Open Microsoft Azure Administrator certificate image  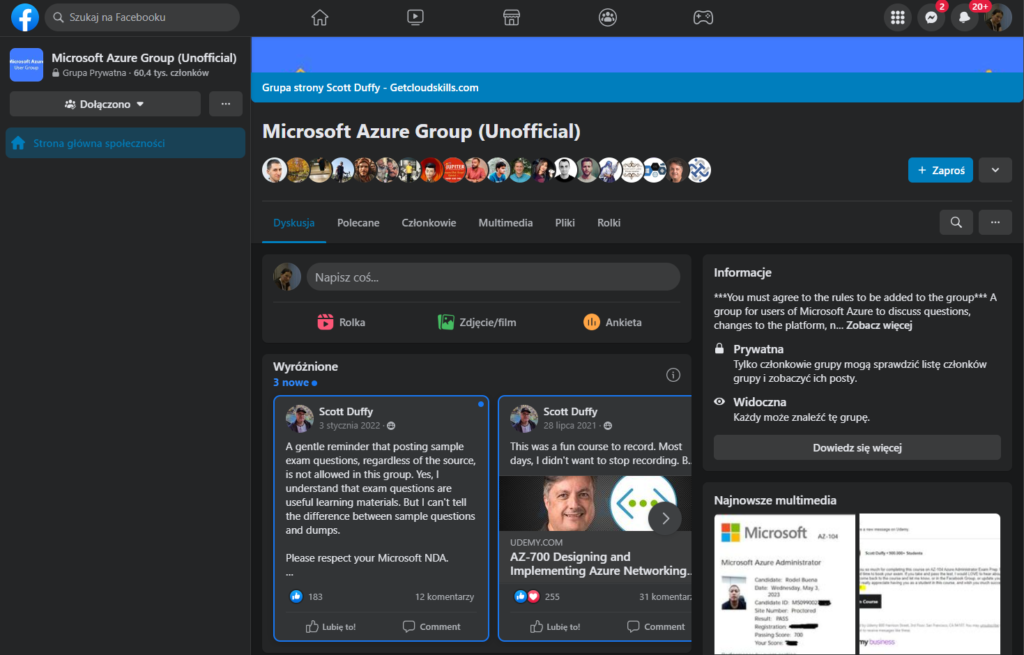point(784,583)
